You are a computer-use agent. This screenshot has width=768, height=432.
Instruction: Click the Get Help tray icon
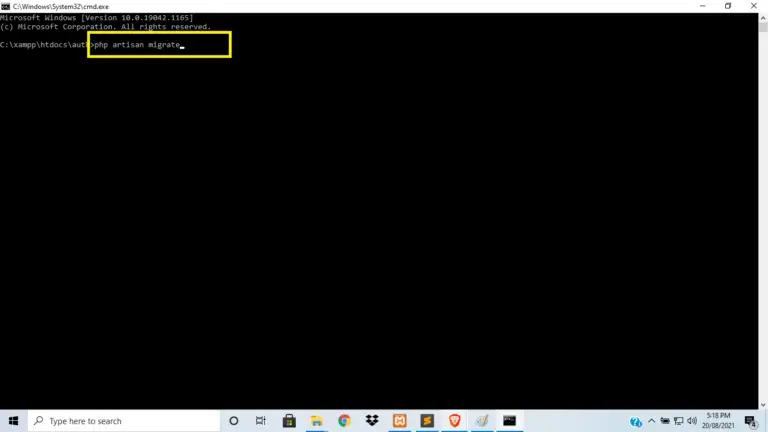[636, 421]
